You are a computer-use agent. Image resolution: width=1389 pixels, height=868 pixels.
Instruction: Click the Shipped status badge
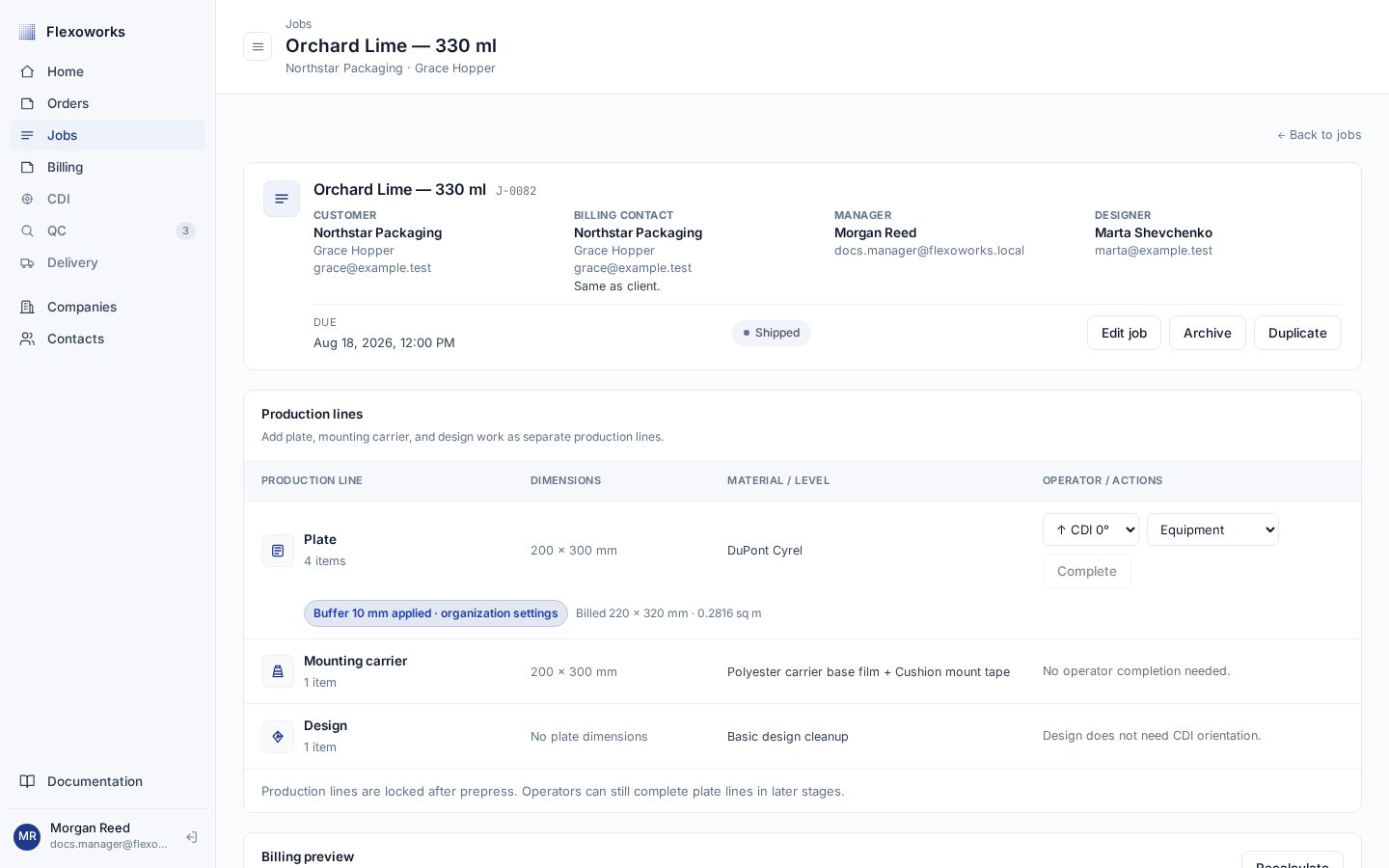pos(772,333)
